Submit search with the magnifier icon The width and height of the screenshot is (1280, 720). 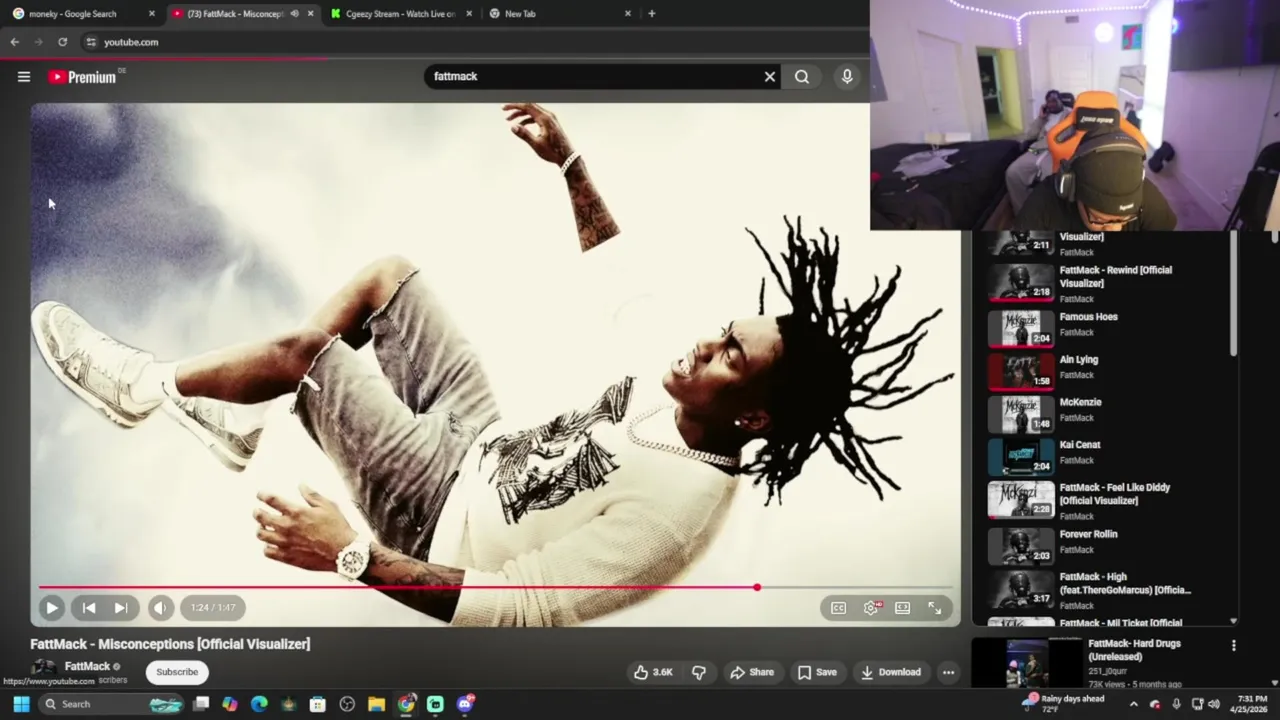click(802, 76)
